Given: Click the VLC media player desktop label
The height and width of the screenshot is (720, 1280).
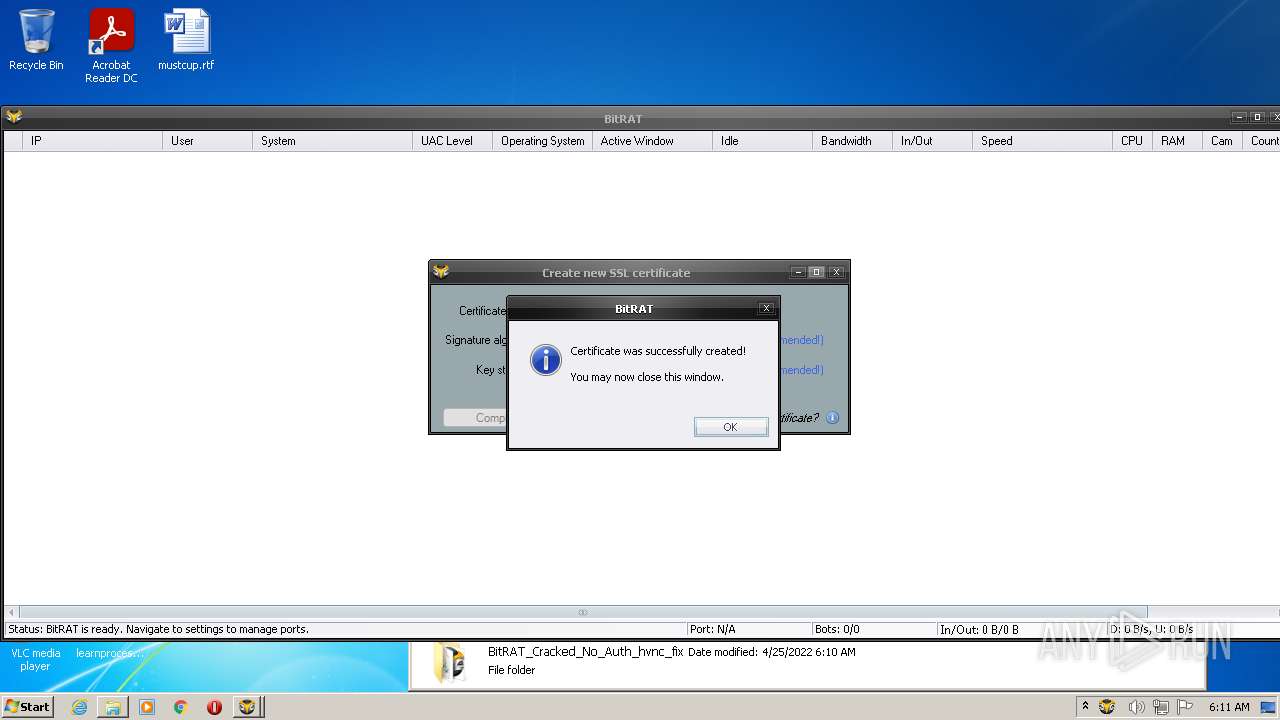Looking at the screenshot, I should click(36, 660).
